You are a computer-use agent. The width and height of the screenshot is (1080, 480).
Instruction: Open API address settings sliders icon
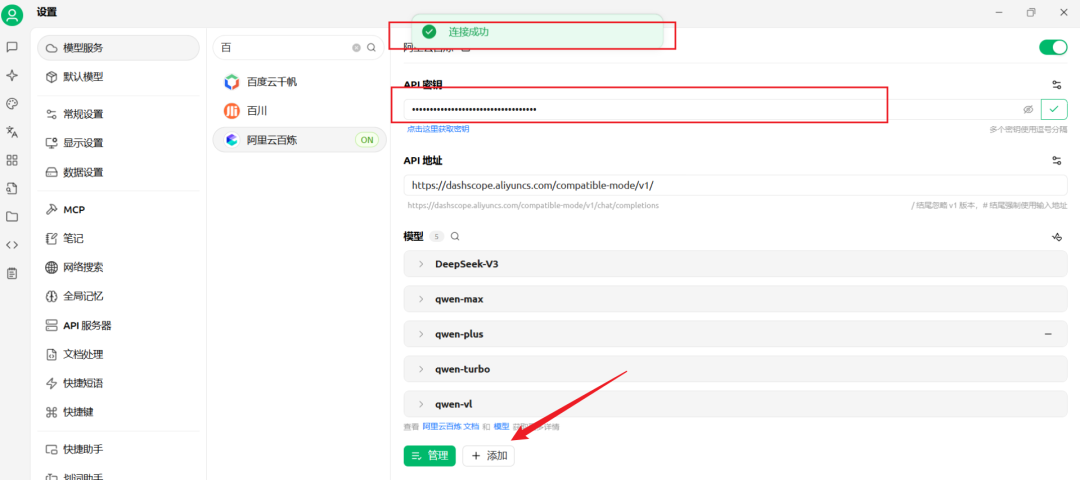pos(1057,160)
